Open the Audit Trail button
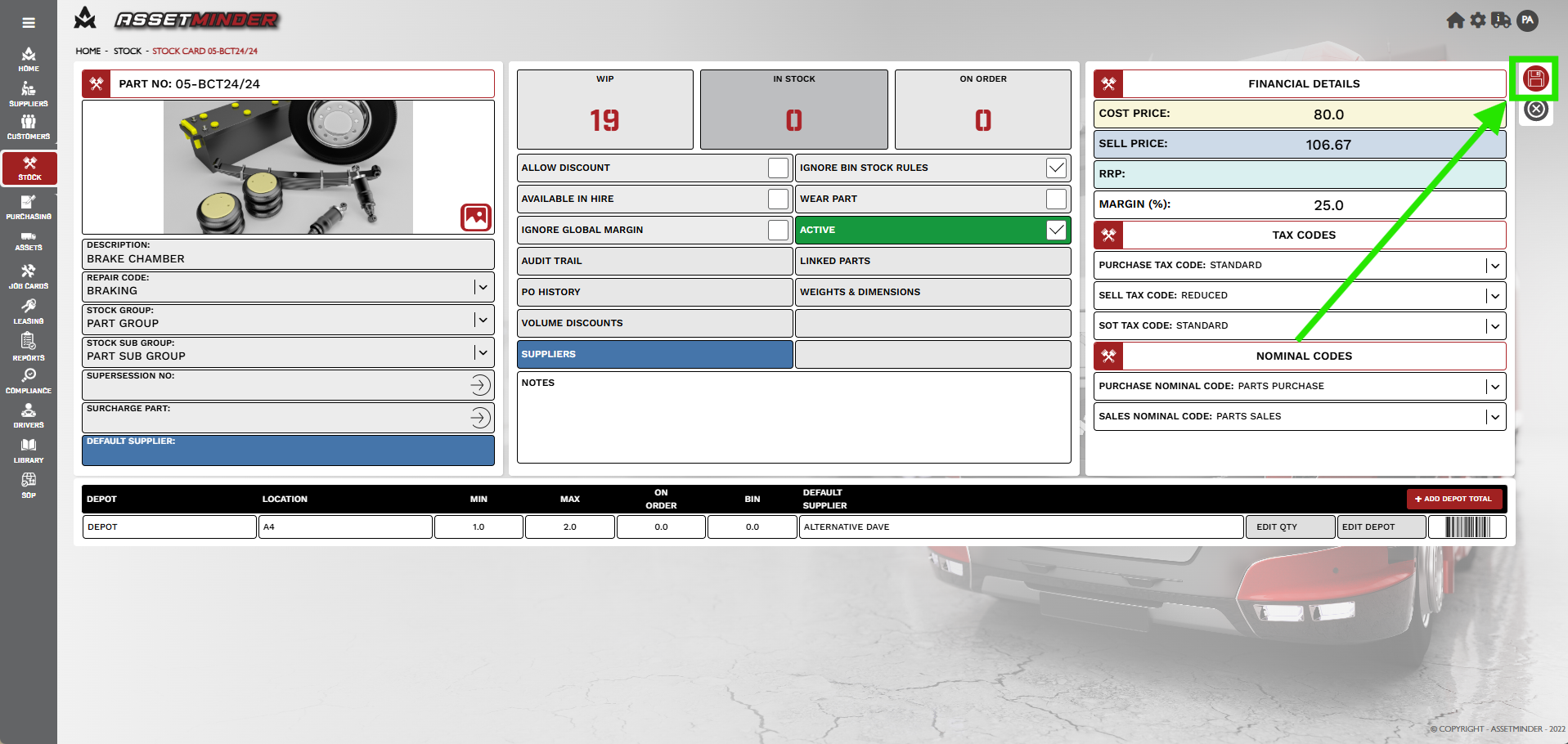The image size is (1568, 744). (x=654, y=261)
